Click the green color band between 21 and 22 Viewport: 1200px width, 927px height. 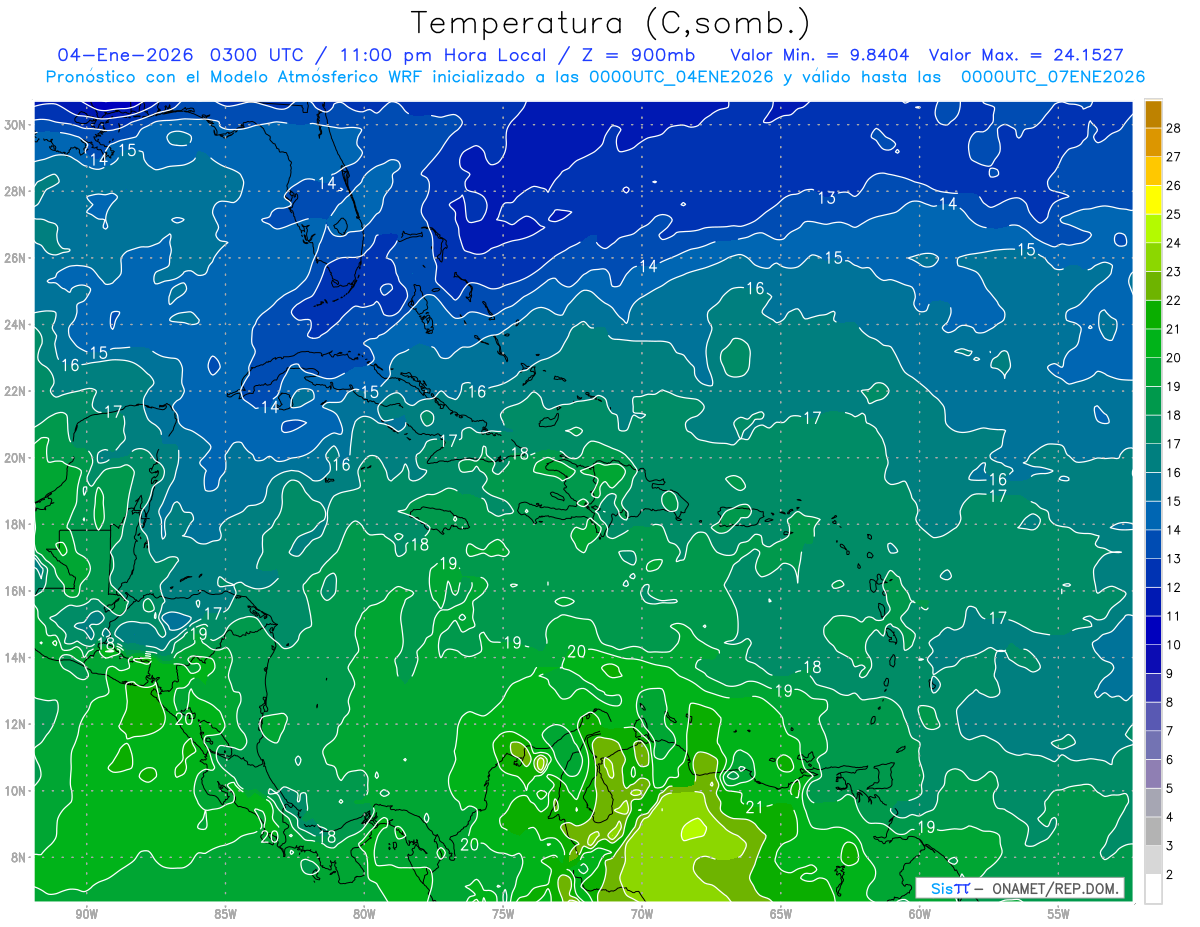[1154, 315]
